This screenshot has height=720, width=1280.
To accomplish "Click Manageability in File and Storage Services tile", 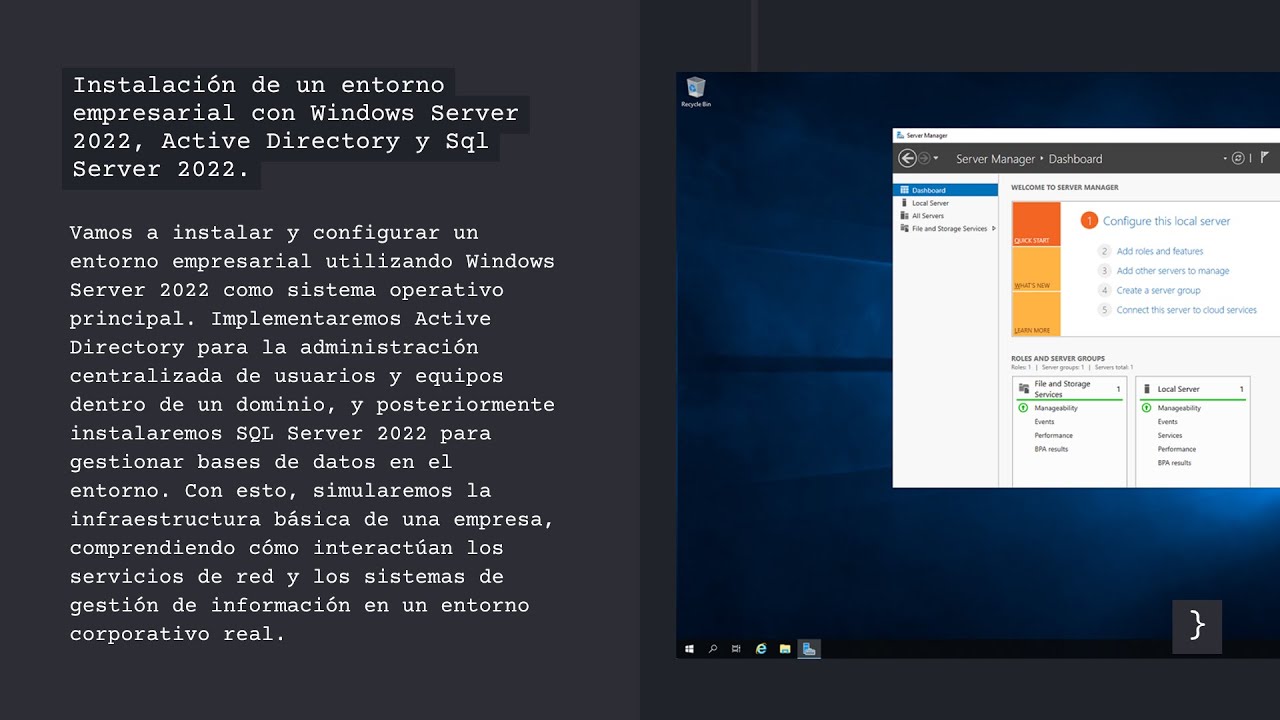I will point(1056,408).
